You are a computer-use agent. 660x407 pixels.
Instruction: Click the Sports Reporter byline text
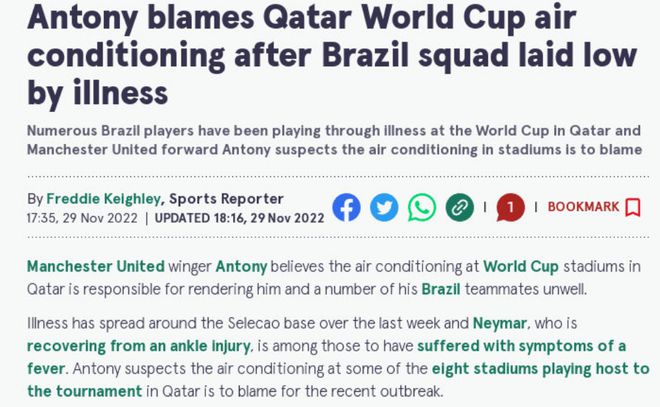click(x=226, y=199)
